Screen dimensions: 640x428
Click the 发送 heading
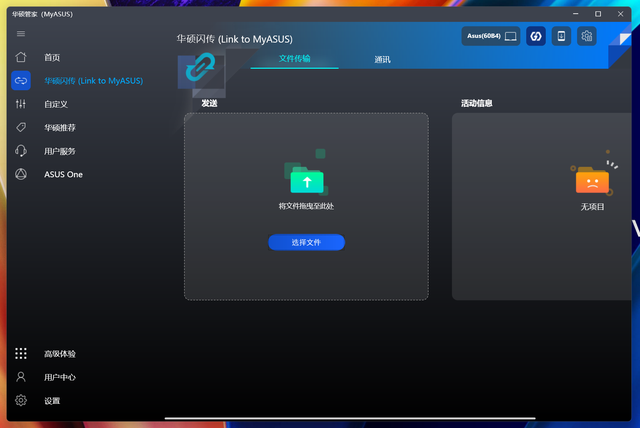[209, 103]
